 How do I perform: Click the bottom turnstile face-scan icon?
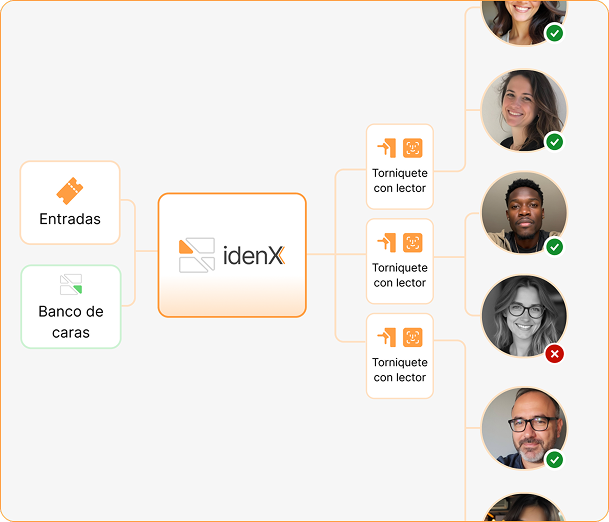click(x=413, y=337)
